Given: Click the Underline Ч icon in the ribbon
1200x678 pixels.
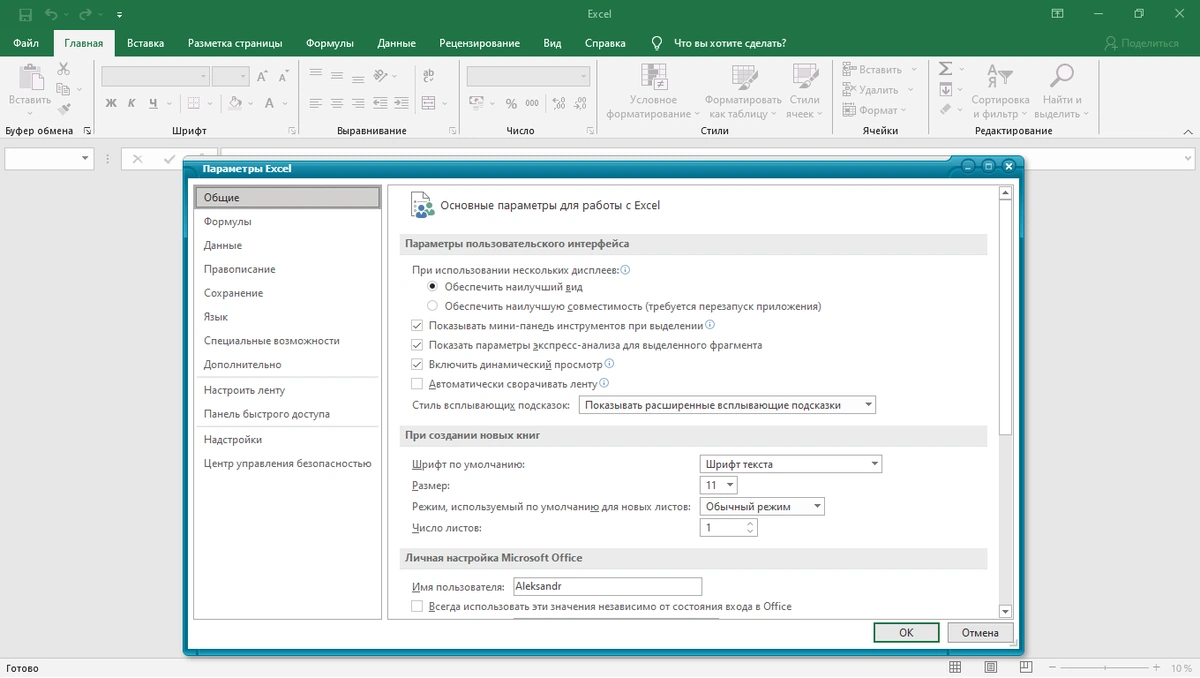Looking at the screenshot, I should [x=153, y=103].
